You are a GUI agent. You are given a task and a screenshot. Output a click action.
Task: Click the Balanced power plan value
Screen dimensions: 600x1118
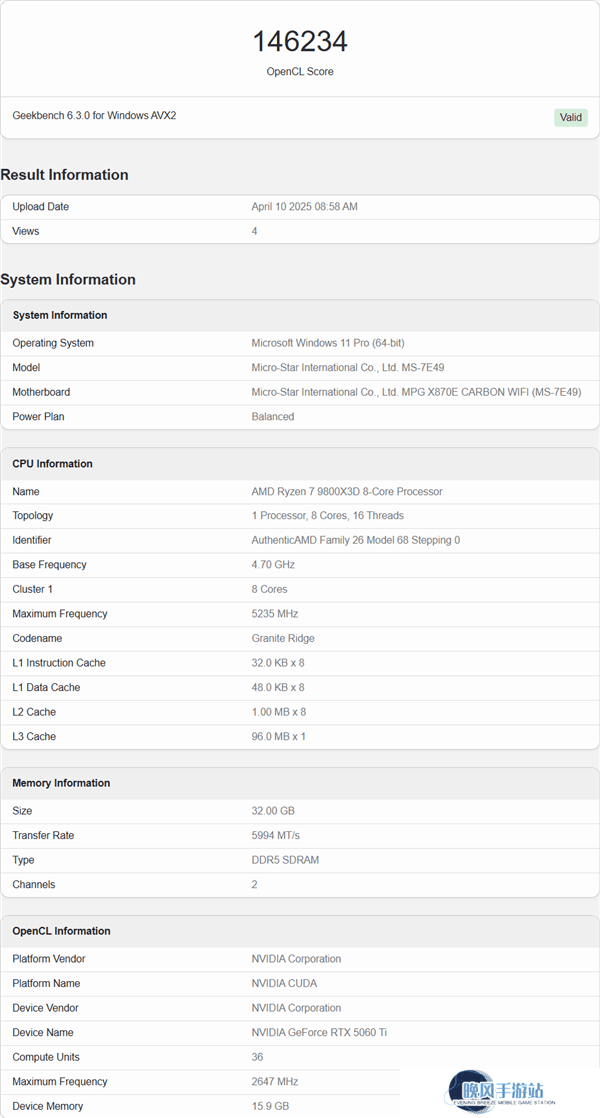273,416
